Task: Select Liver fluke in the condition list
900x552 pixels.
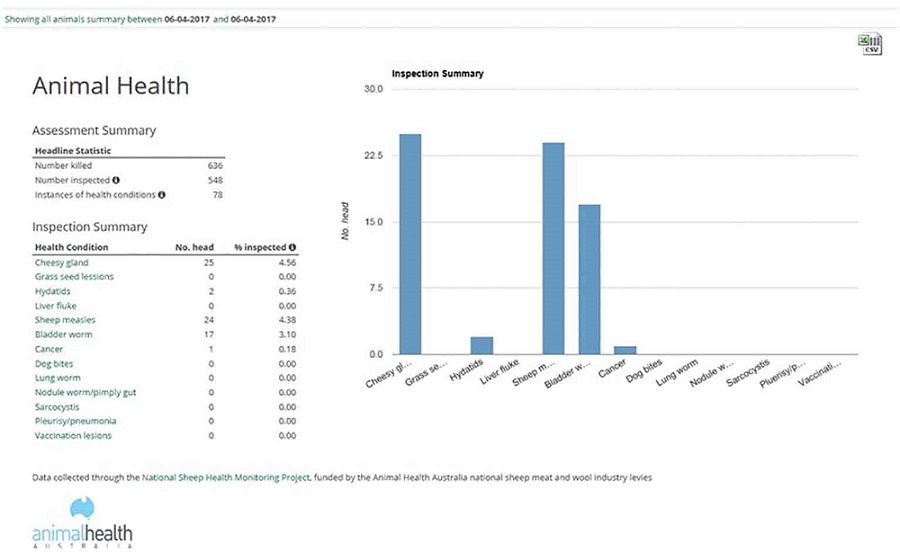Action: pos(56,305)
